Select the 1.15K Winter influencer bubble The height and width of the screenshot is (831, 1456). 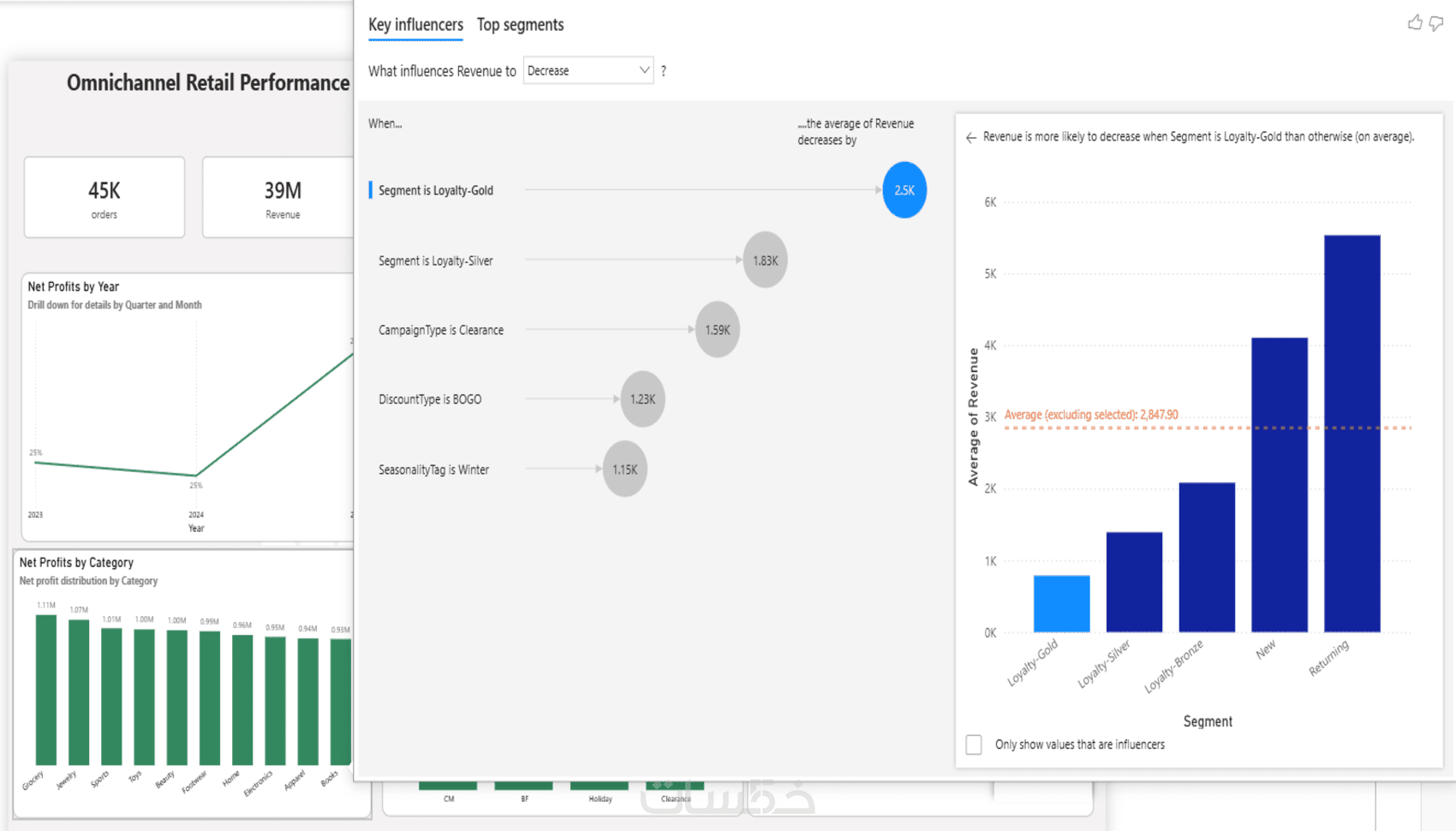pyautogui.click(x=624, y=469)
